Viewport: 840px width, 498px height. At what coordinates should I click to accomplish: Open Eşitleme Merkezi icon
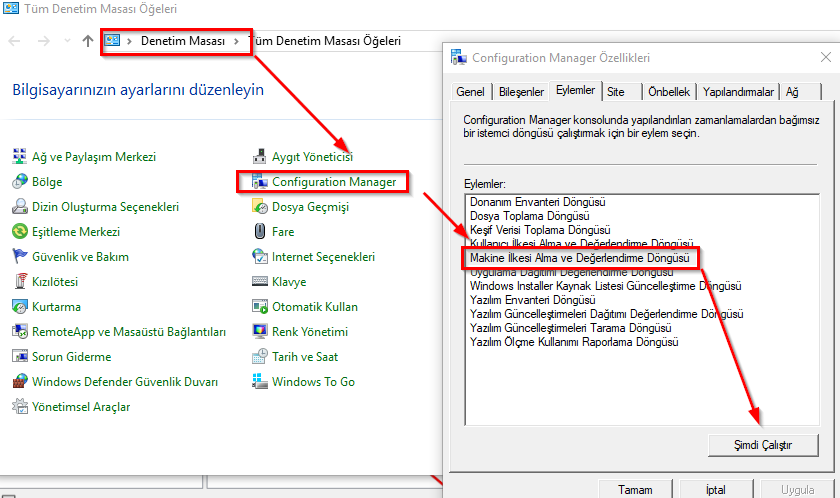20,232
